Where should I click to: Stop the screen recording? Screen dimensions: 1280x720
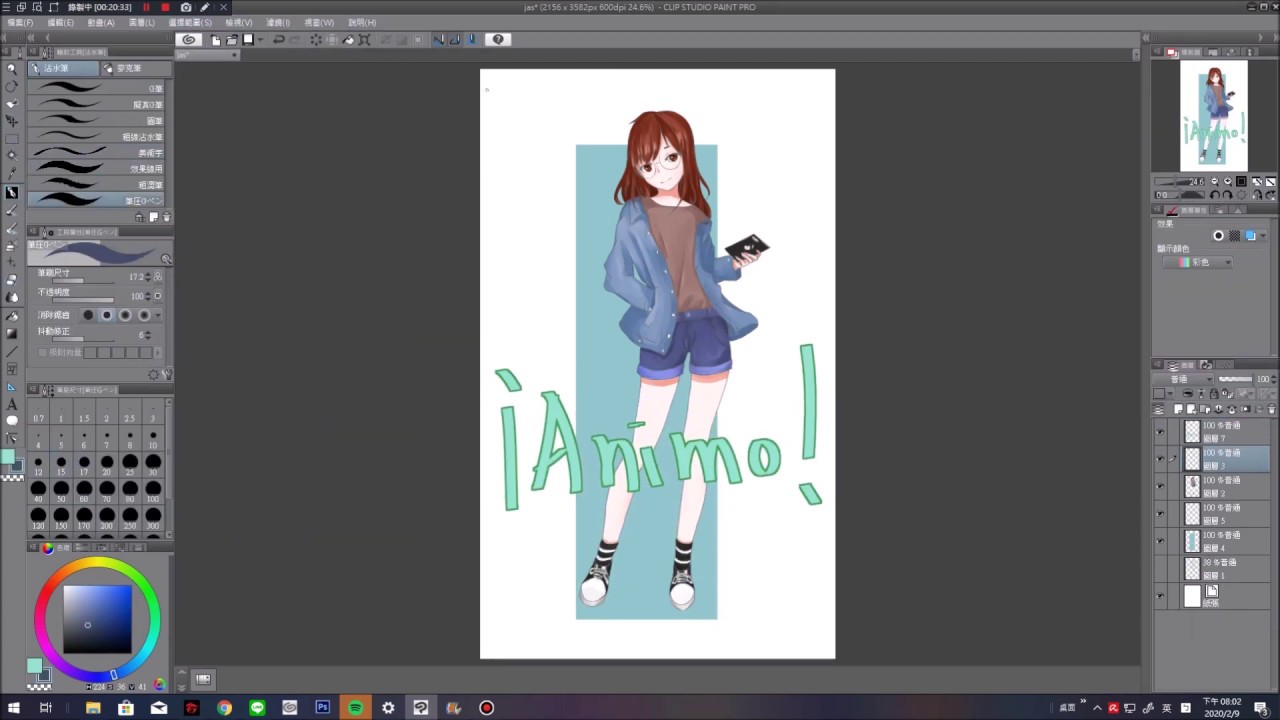tap(165, 7)
